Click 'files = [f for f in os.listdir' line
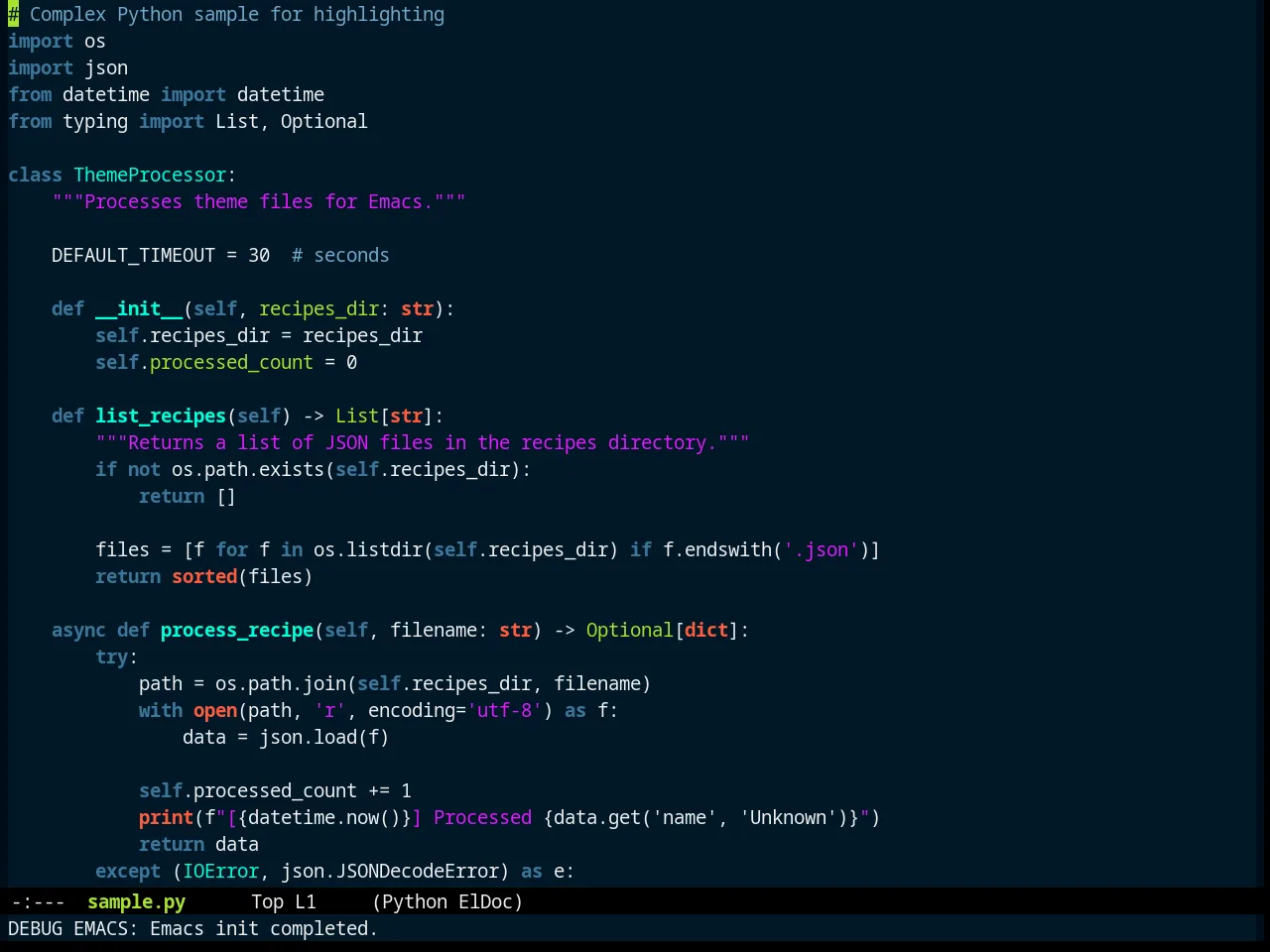 (487, 549)
